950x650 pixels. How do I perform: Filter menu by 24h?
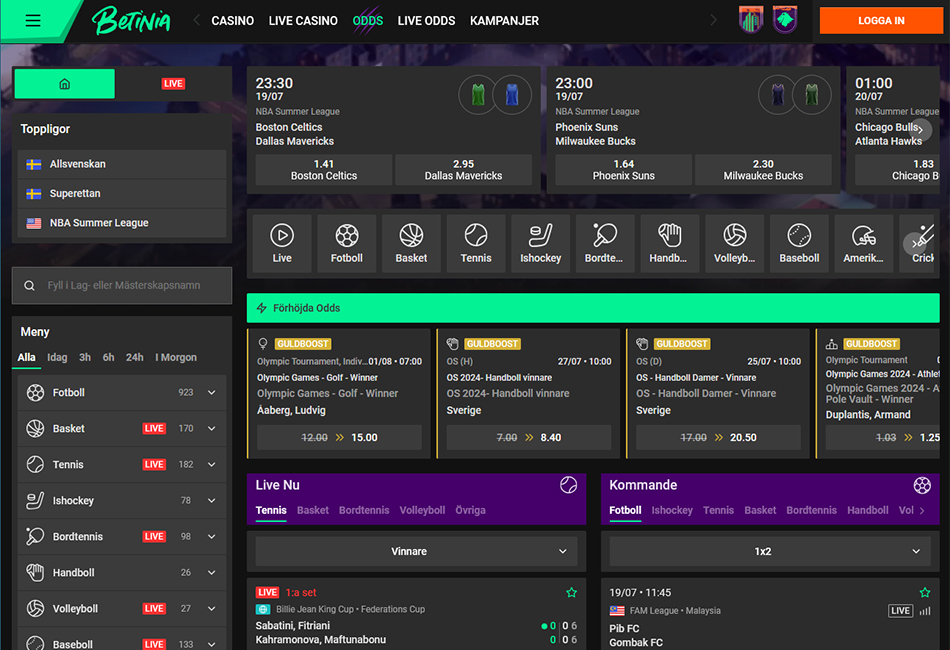(x=135, y=357)
